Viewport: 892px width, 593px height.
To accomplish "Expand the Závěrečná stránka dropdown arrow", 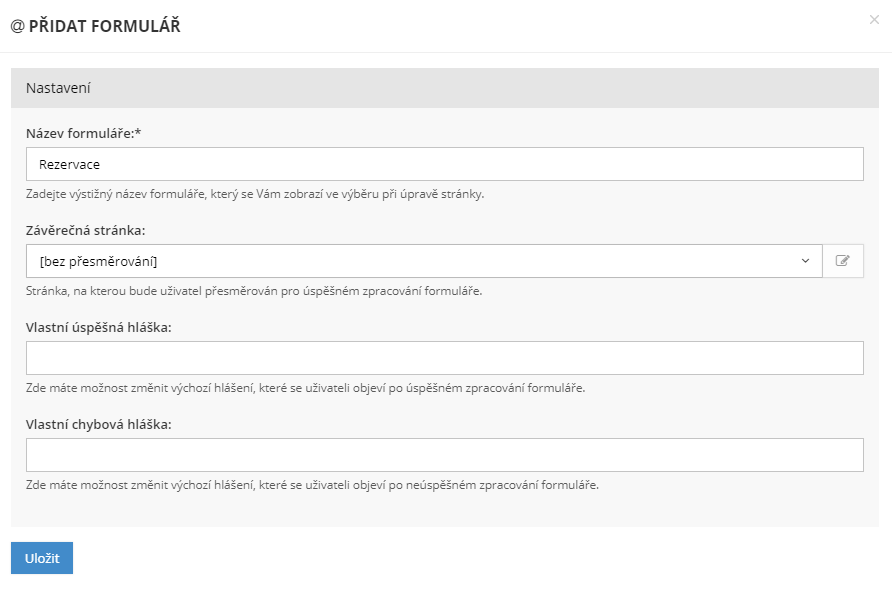I will point(805,261).
